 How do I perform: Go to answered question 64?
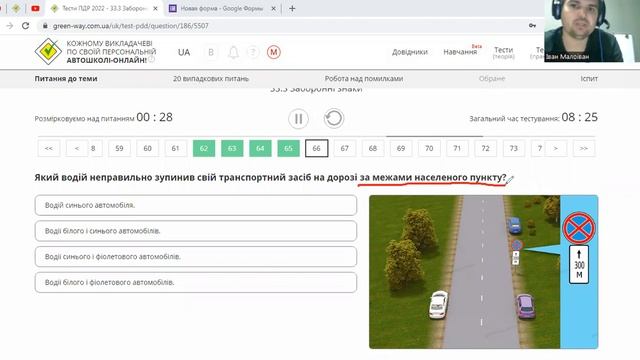point(260,148)
